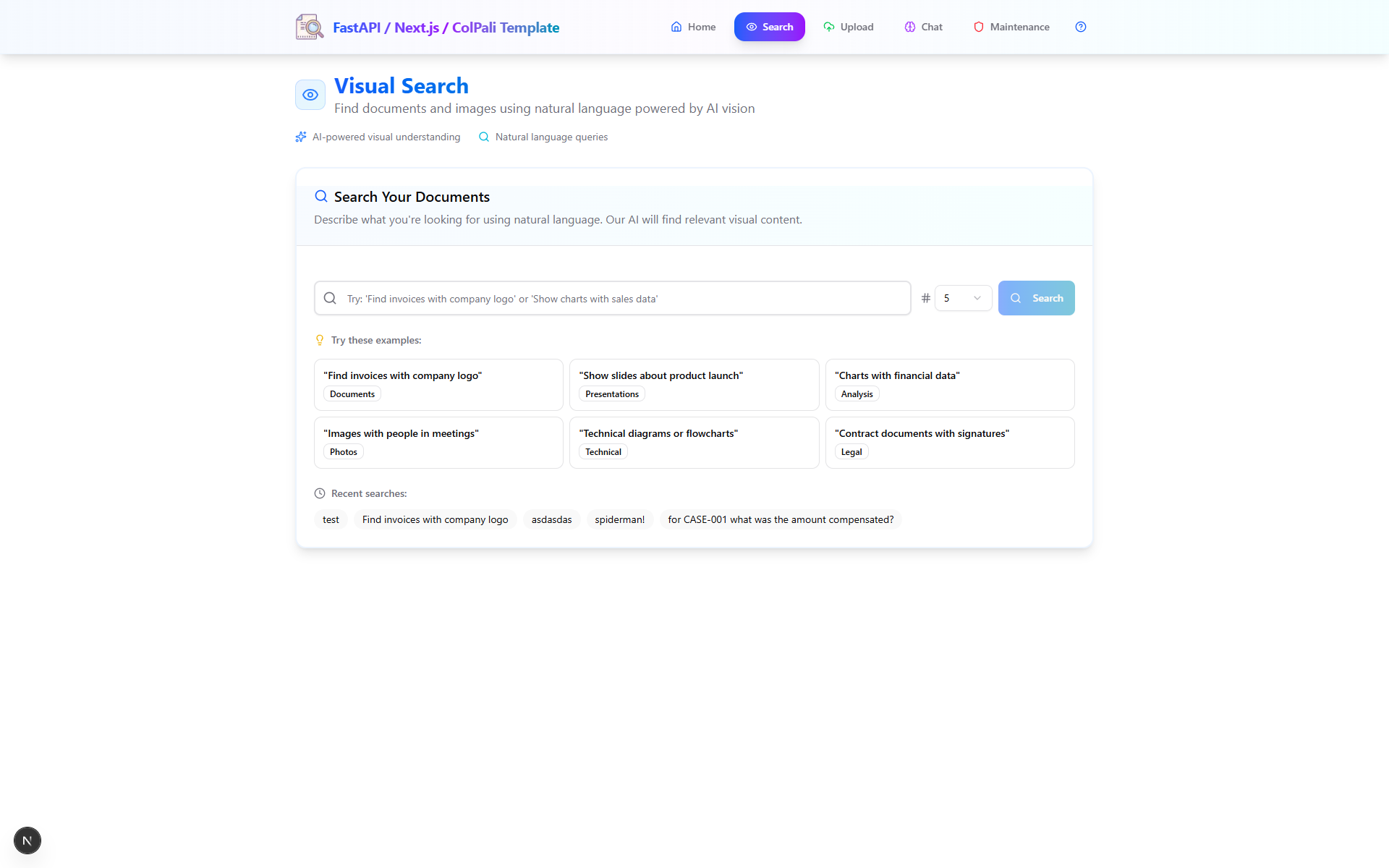Click the help question mark icon
This screenshot has width=1389, height=868.
(1080, 27)
